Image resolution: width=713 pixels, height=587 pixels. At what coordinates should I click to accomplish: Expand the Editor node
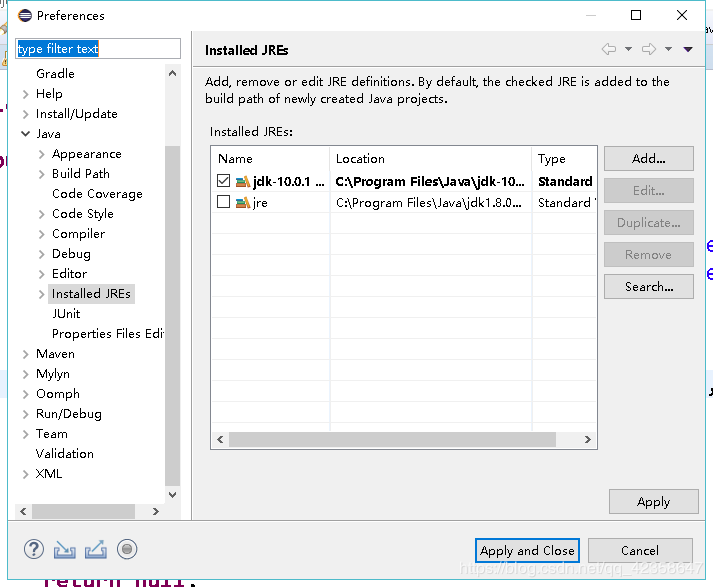click(x=41, y=274)
